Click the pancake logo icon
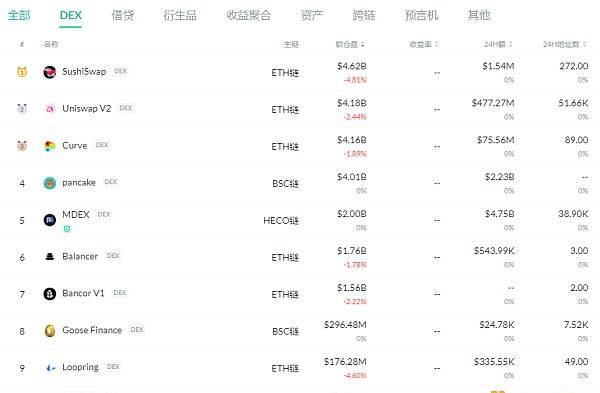The width and height of the screenshot is (600, 393). point(50,183)
